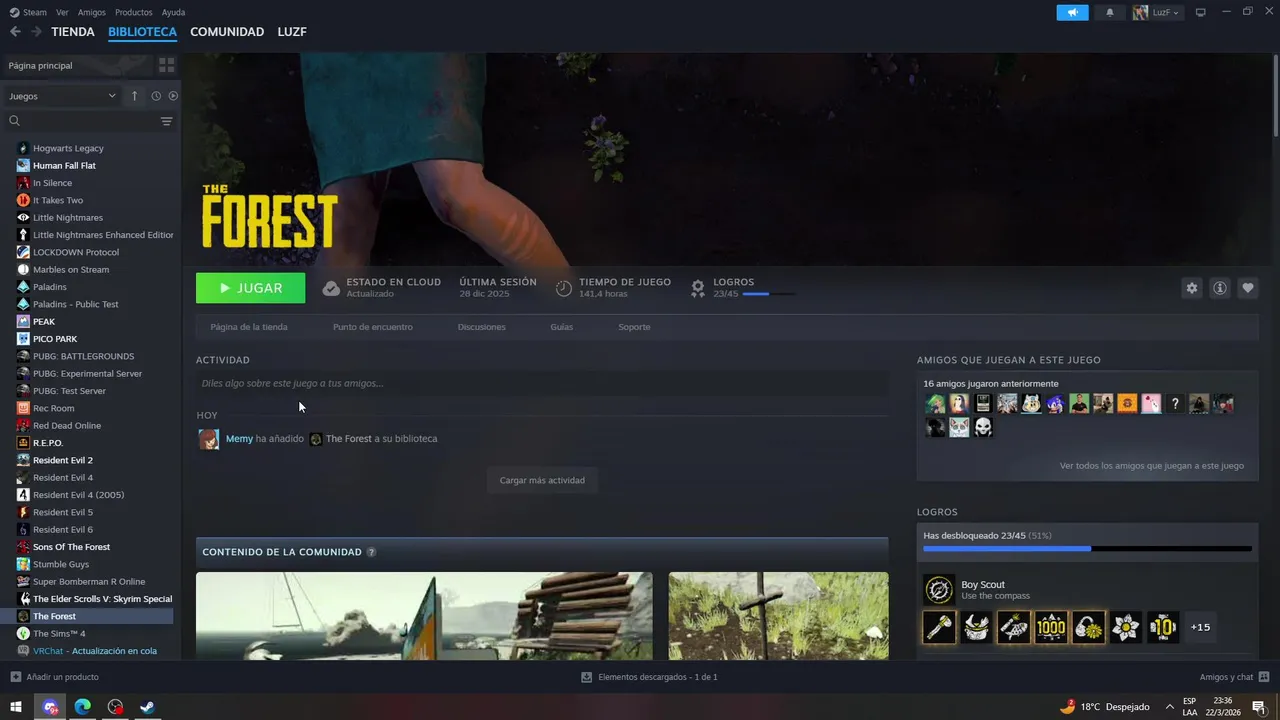This screenshot has width=1280, height=720.
Task: Open downloads Elementos descargados status
Action: click(649, 677)
